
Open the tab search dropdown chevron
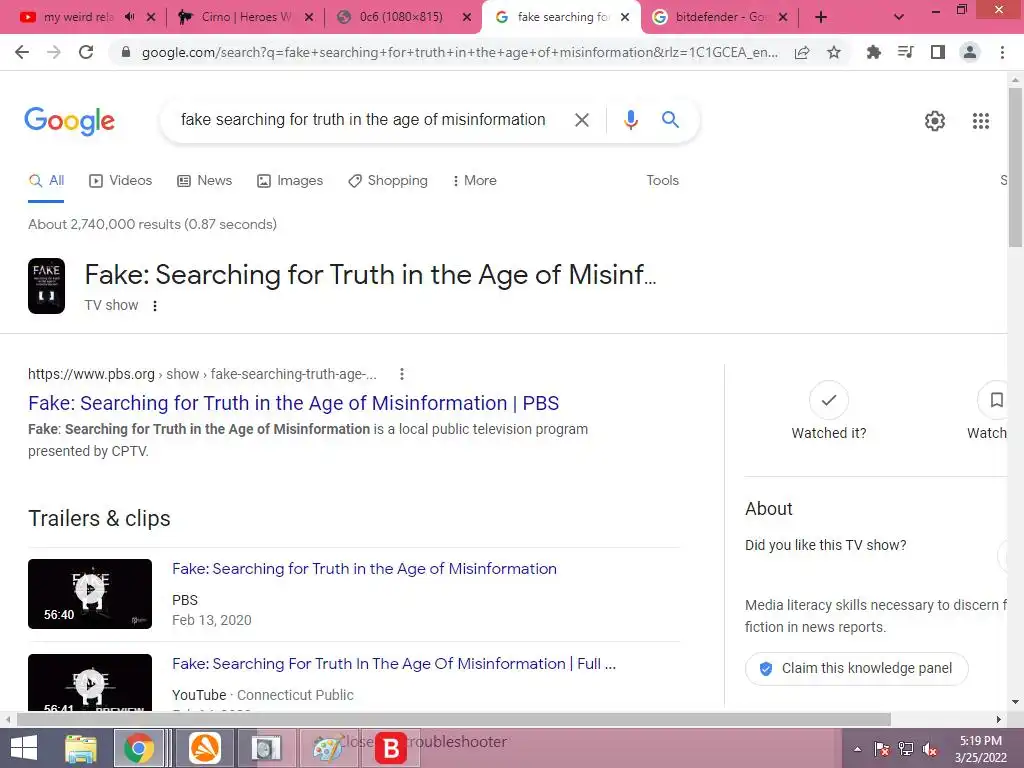point(899,17)
